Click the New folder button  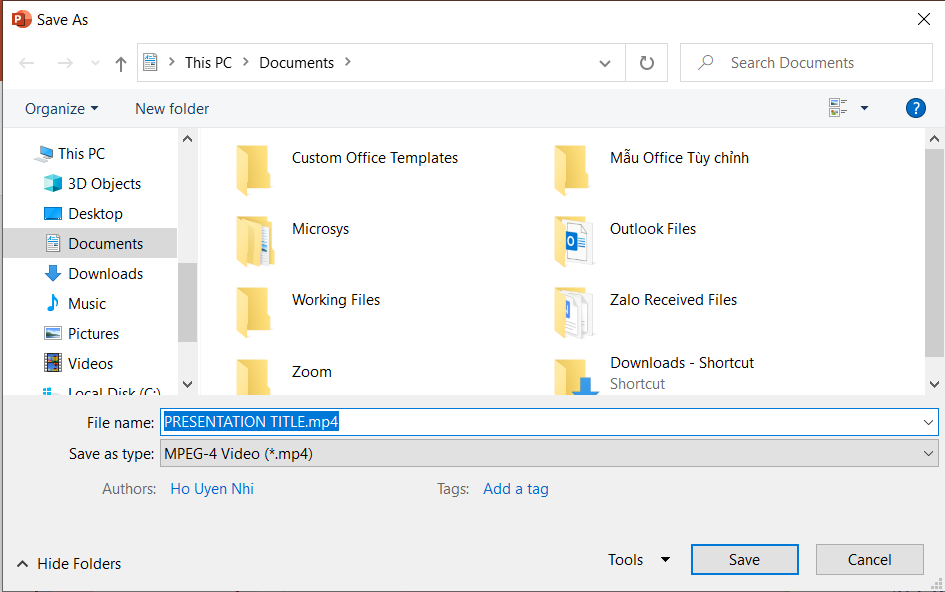[x=172, y=108]
